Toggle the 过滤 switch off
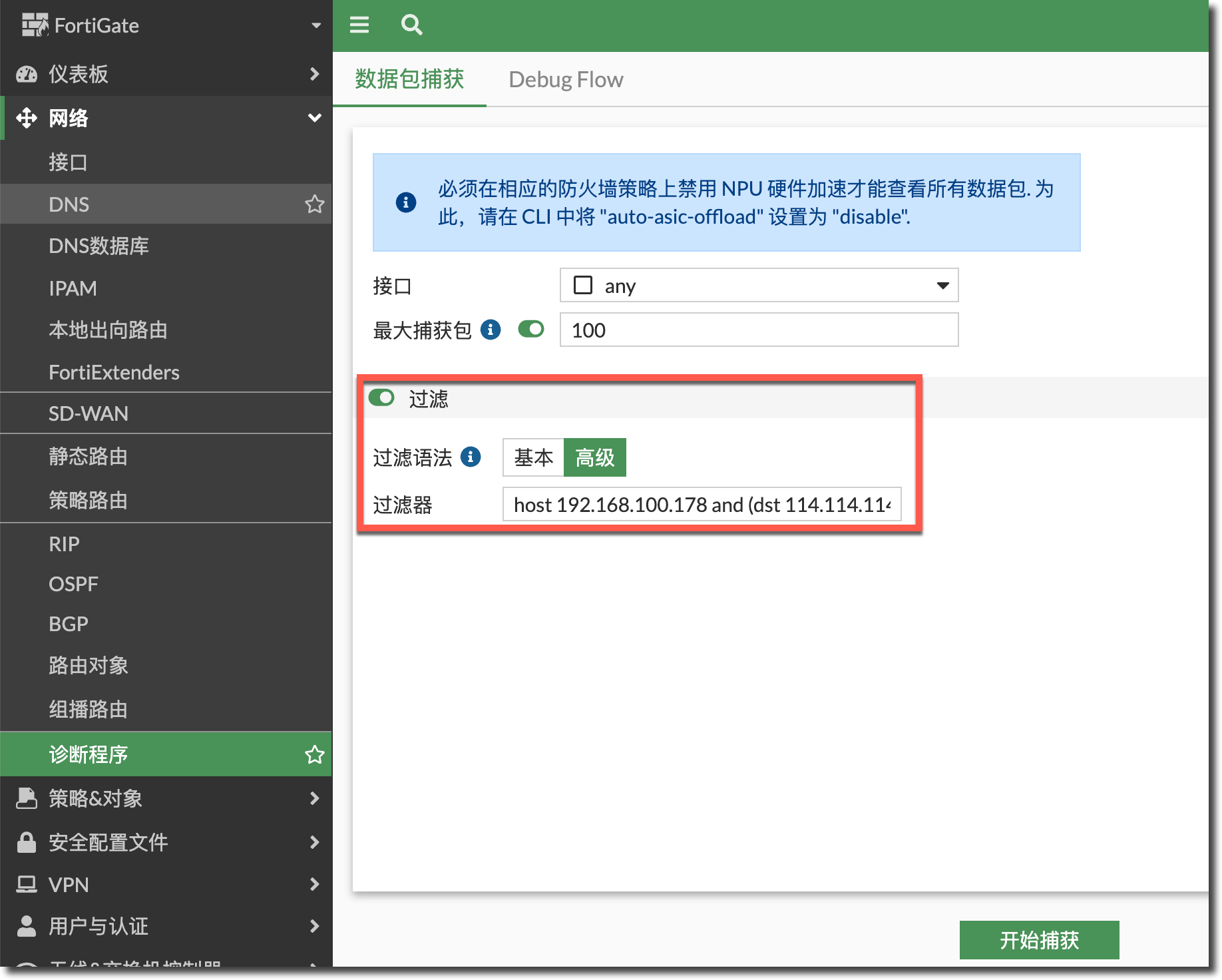This screenshot has width=1222, height=980. point(381,397)
